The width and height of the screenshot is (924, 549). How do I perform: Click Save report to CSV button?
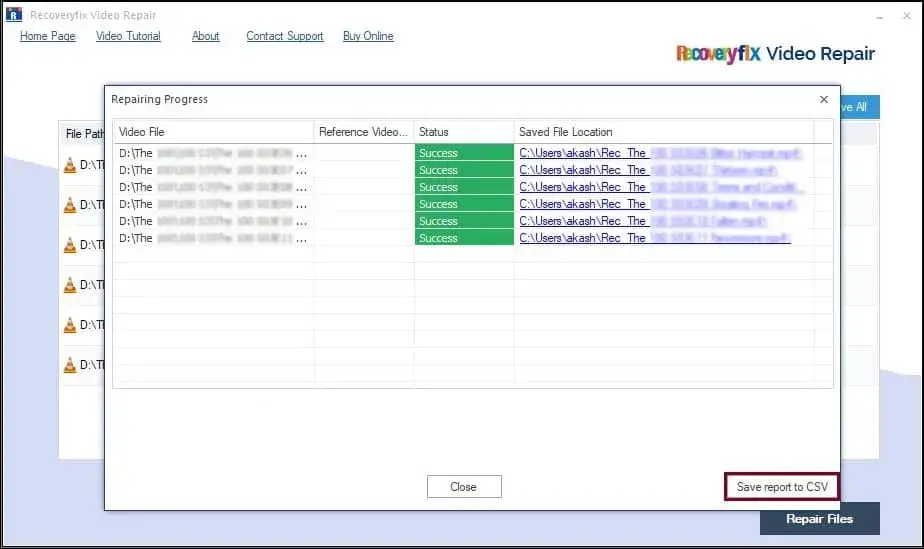tap(782, 487)
